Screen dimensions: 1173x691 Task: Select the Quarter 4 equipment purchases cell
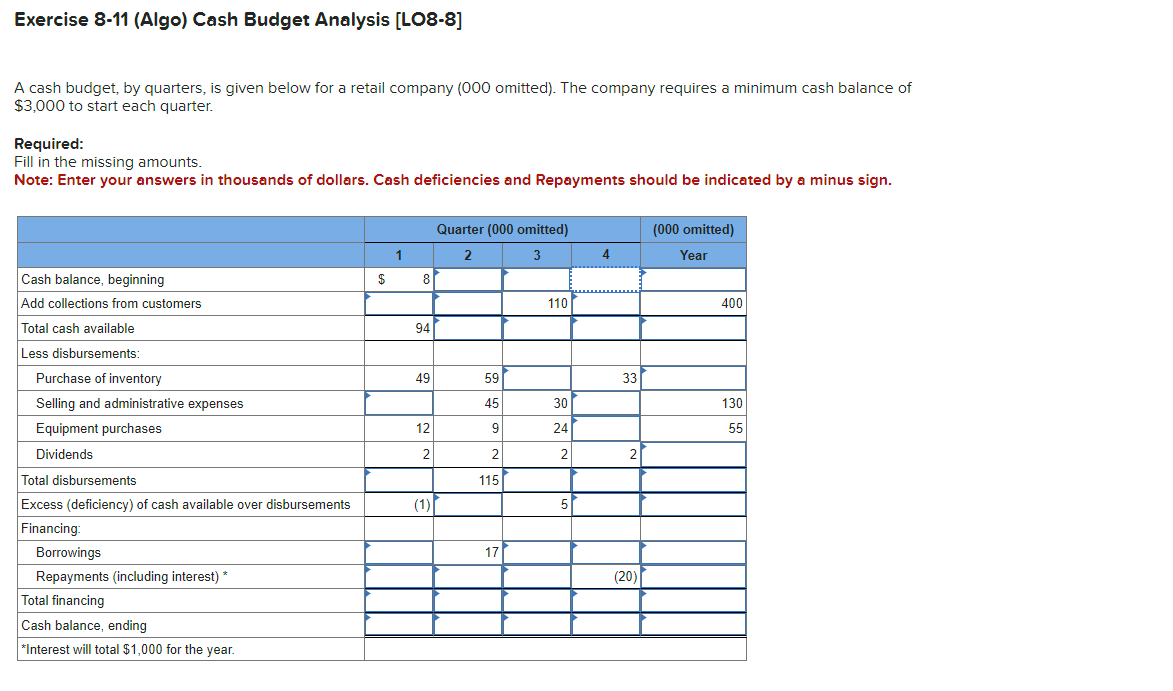point(605,428)
